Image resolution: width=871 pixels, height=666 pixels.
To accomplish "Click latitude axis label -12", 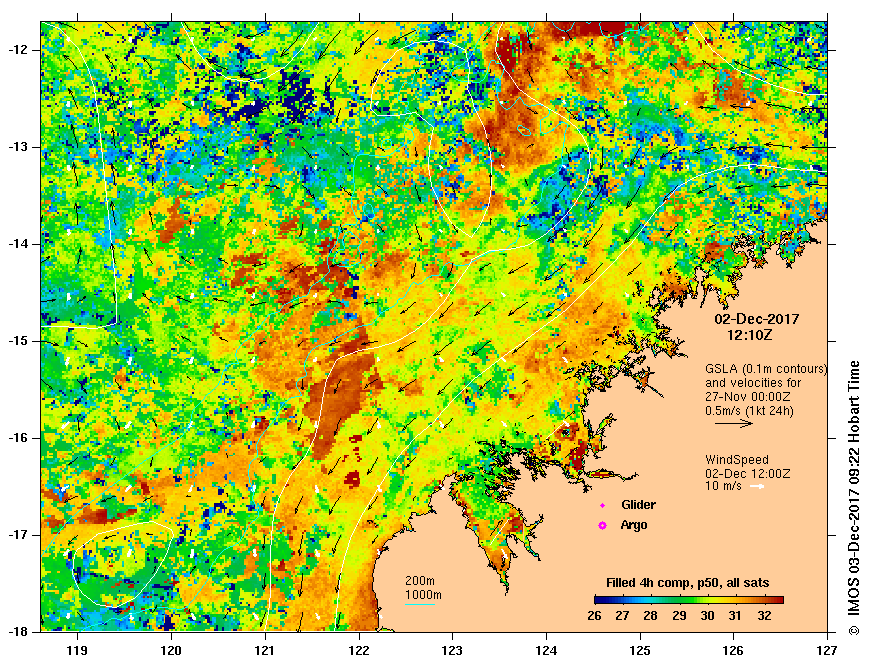I will click(x=17, y=50).
